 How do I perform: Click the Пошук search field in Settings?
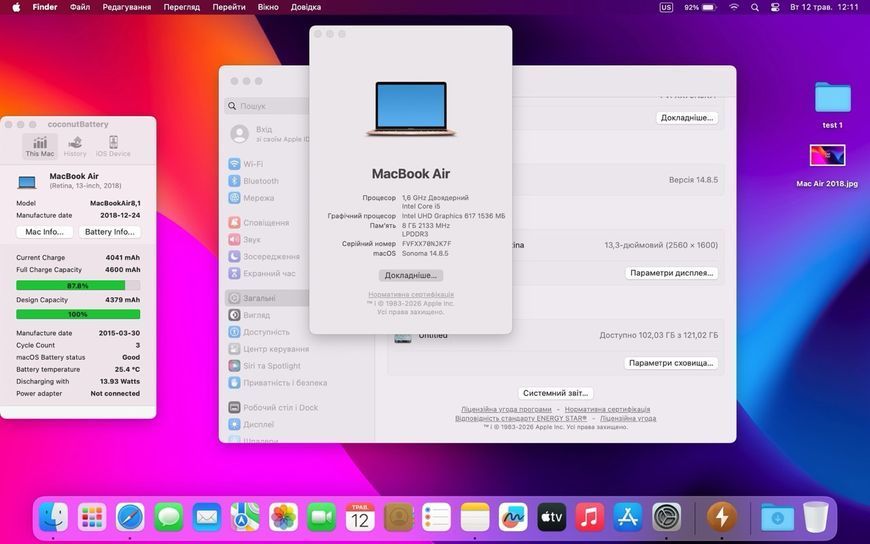click(x=267, y=105)
